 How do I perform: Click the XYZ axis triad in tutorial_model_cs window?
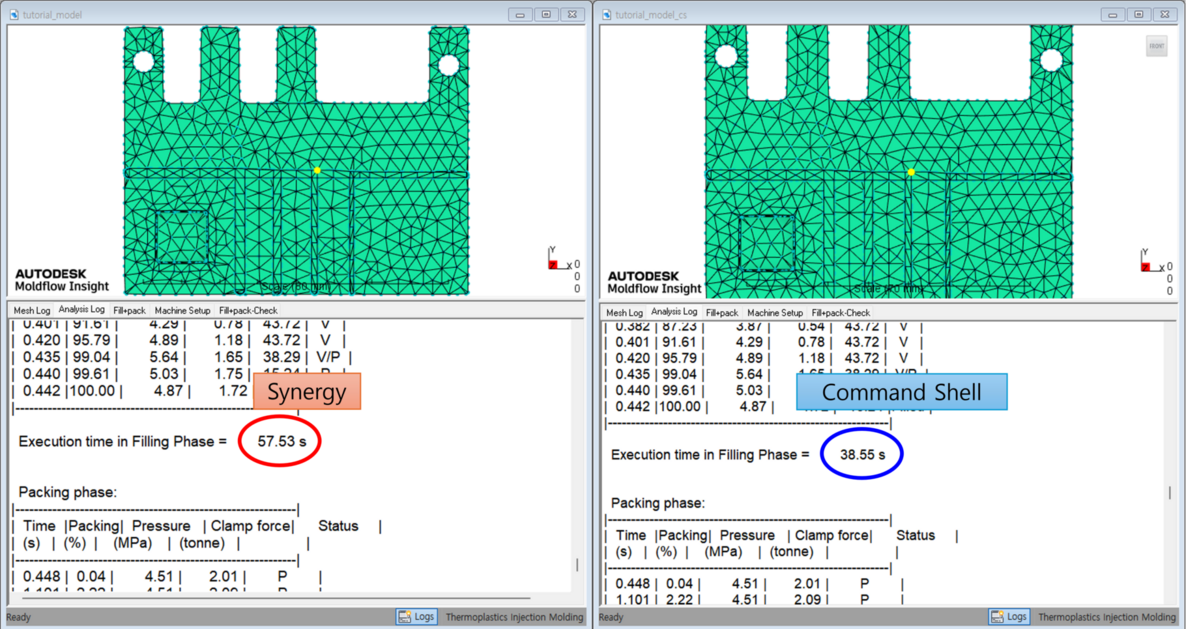pyautogui.click(x=1146, y=264)
